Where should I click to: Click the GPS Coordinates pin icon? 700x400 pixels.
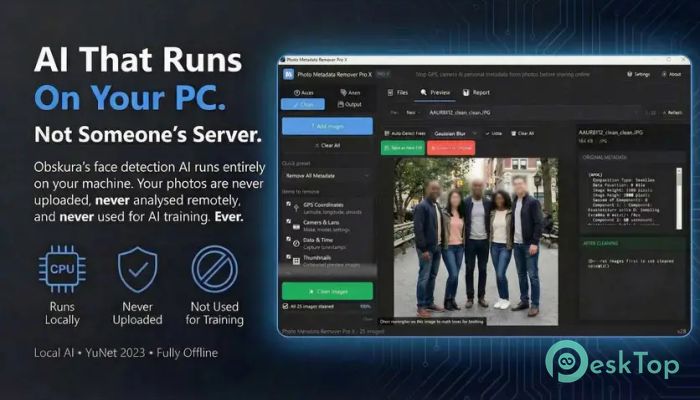coord(296,208)
